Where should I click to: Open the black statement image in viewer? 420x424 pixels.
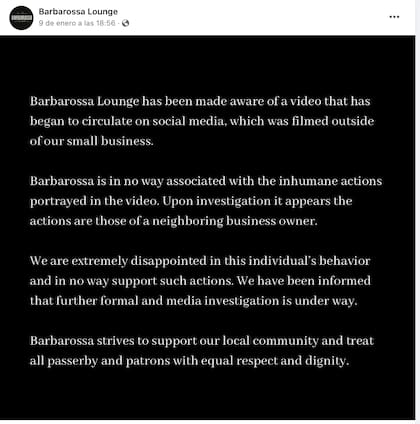(x=207, y=228)
